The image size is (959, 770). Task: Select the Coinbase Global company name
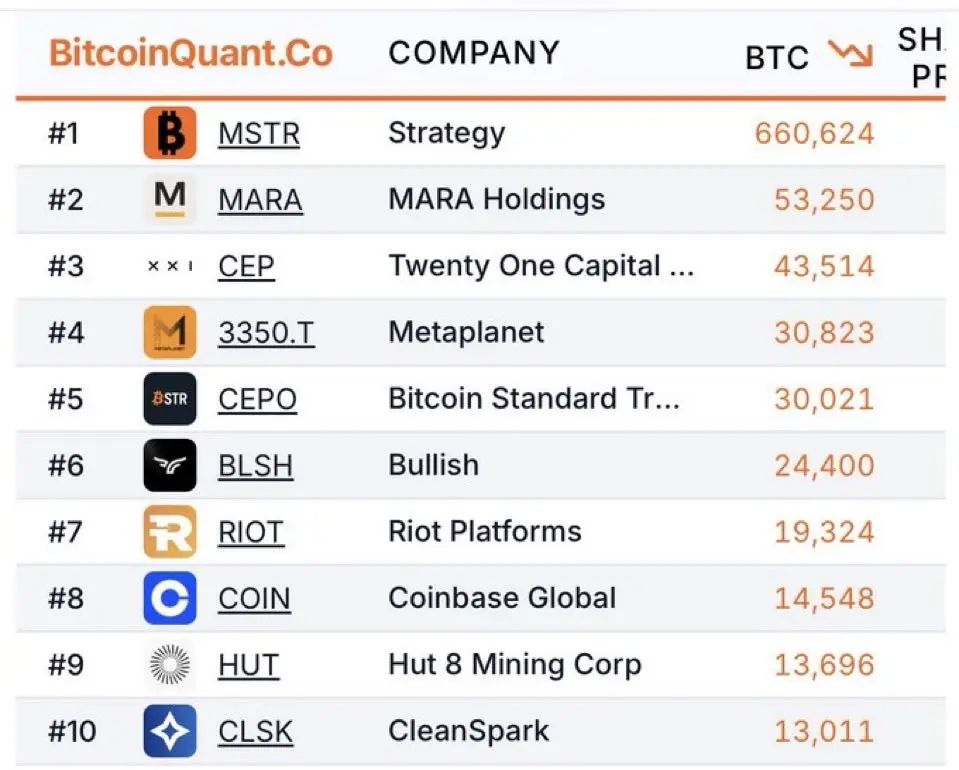502,598
